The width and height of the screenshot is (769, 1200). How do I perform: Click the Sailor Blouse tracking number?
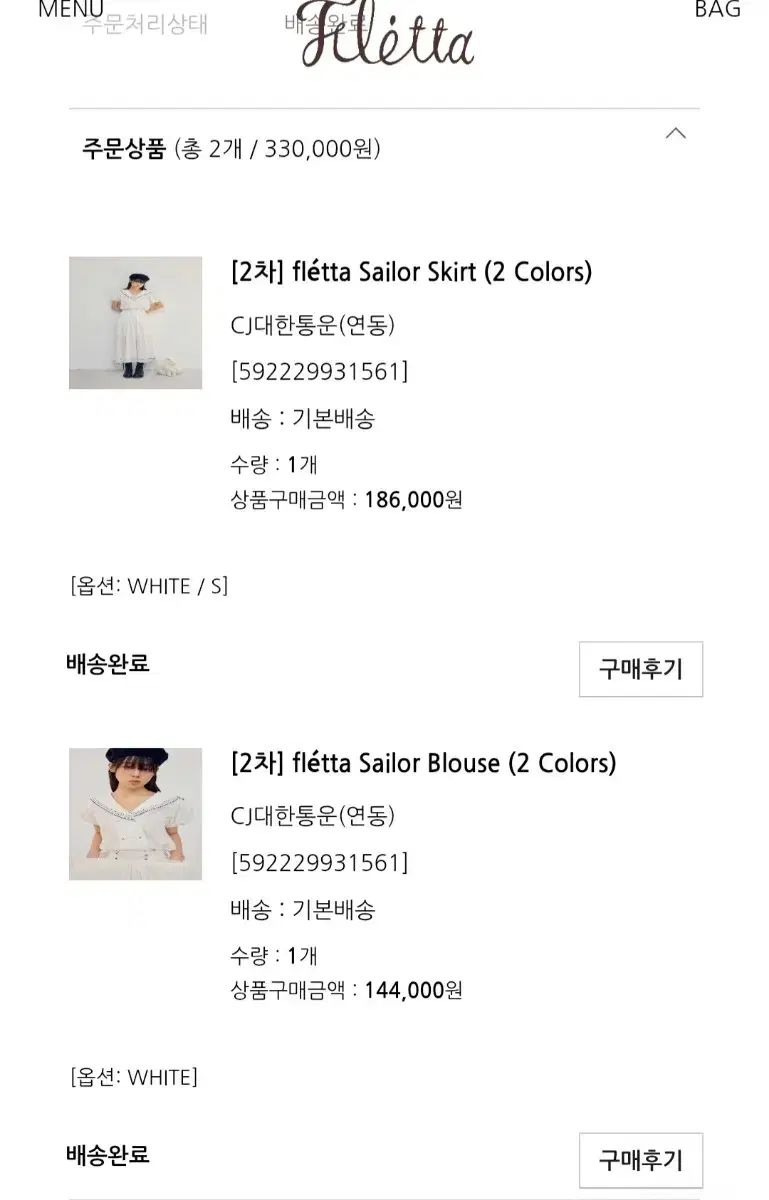(319, 862)
